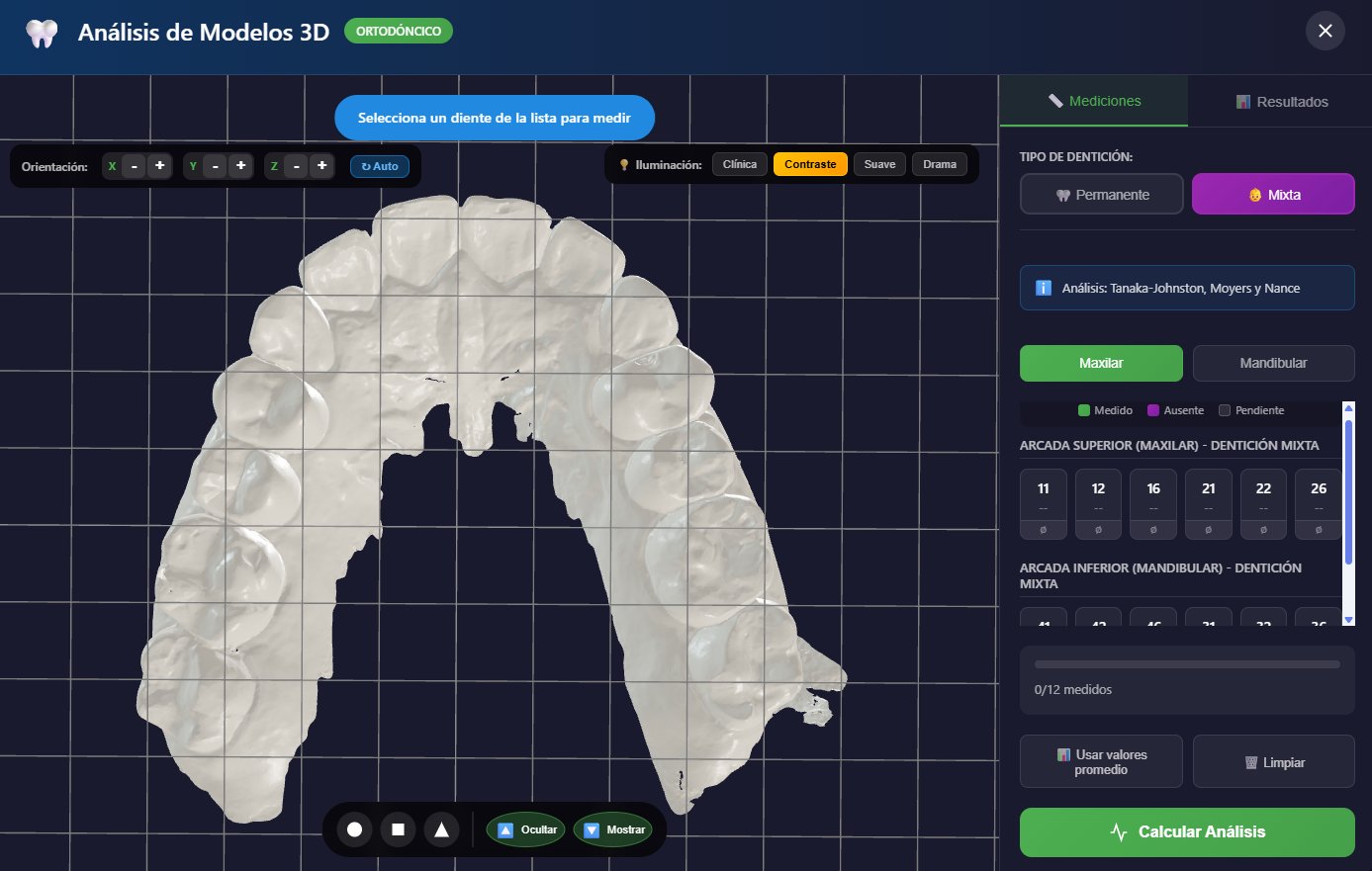Open tooth 41 measurement entry
Screen dimensions: 1372x871
1043,621
